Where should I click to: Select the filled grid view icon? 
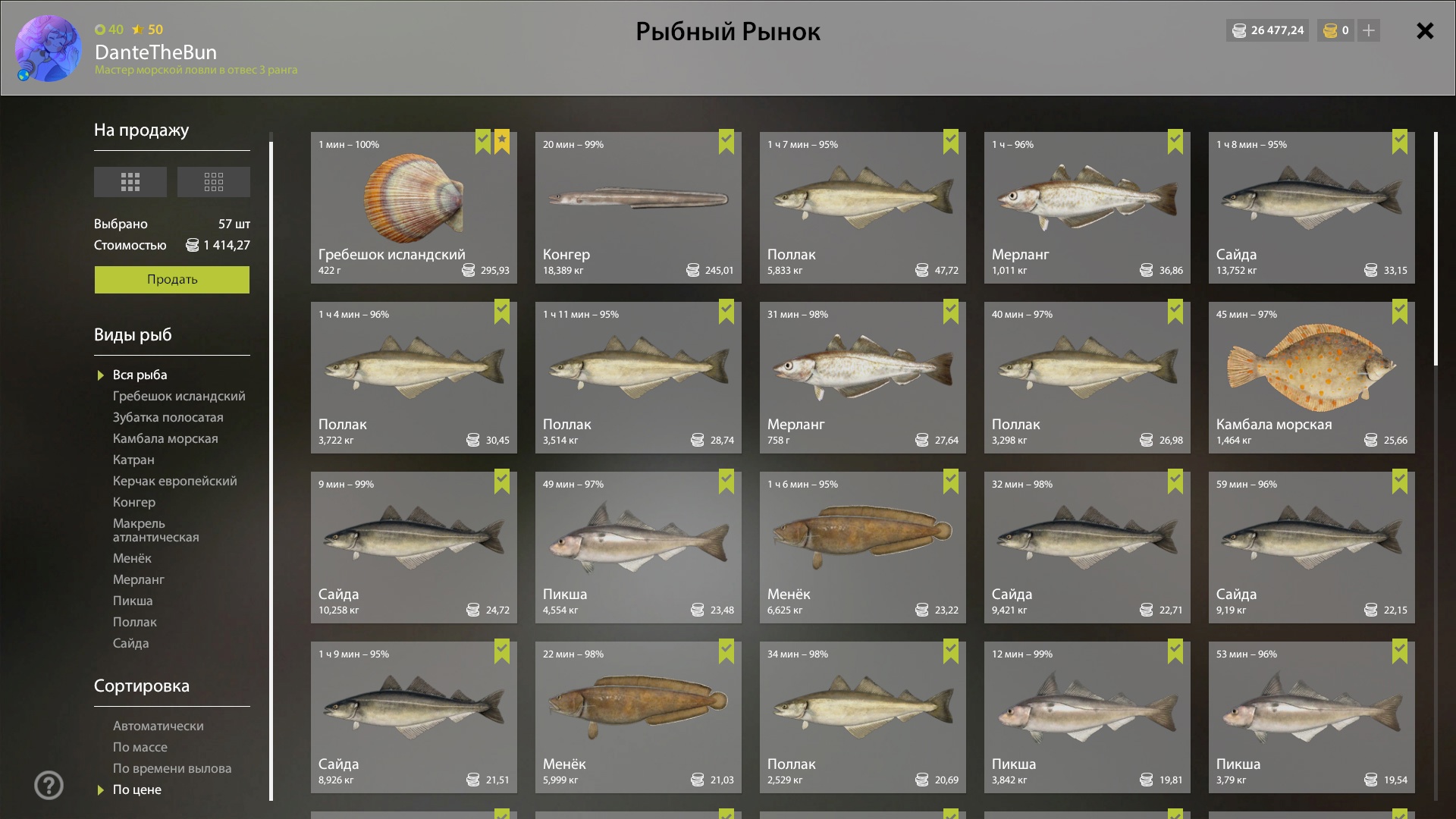(130, 182)
